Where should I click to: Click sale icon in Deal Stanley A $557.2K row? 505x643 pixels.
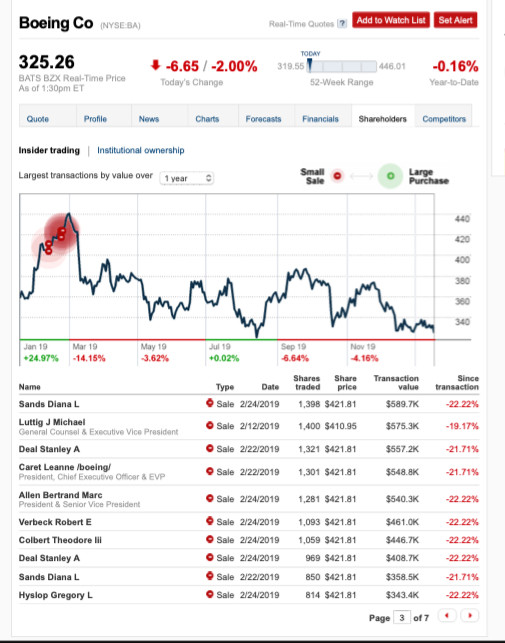(x=210, y=448)
